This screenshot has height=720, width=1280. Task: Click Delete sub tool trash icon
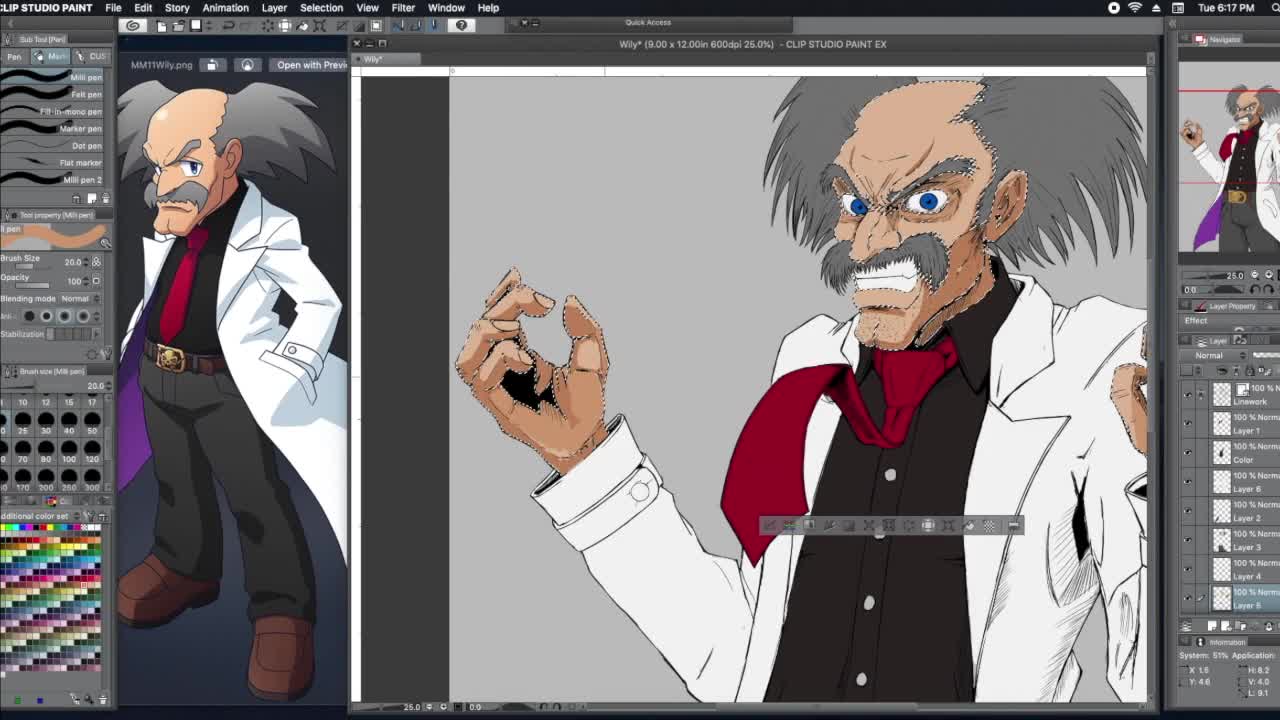pyautogui.click(x=105, y=199)
